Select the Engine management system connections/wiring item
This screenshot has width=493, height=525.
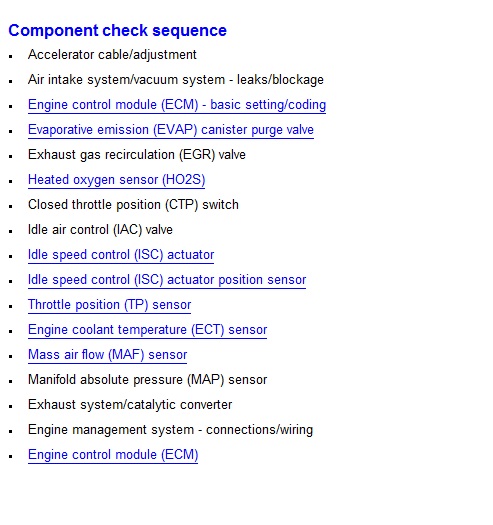click(x=170, y=430)
